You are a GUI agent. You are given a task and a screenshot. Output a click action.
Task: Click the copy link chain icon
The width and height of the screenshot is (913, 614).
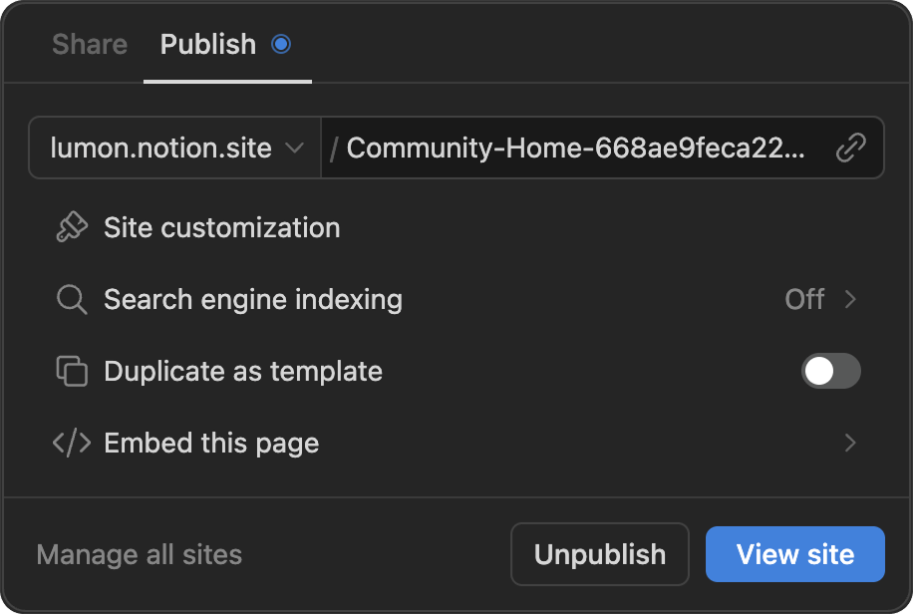click(851, 147)
